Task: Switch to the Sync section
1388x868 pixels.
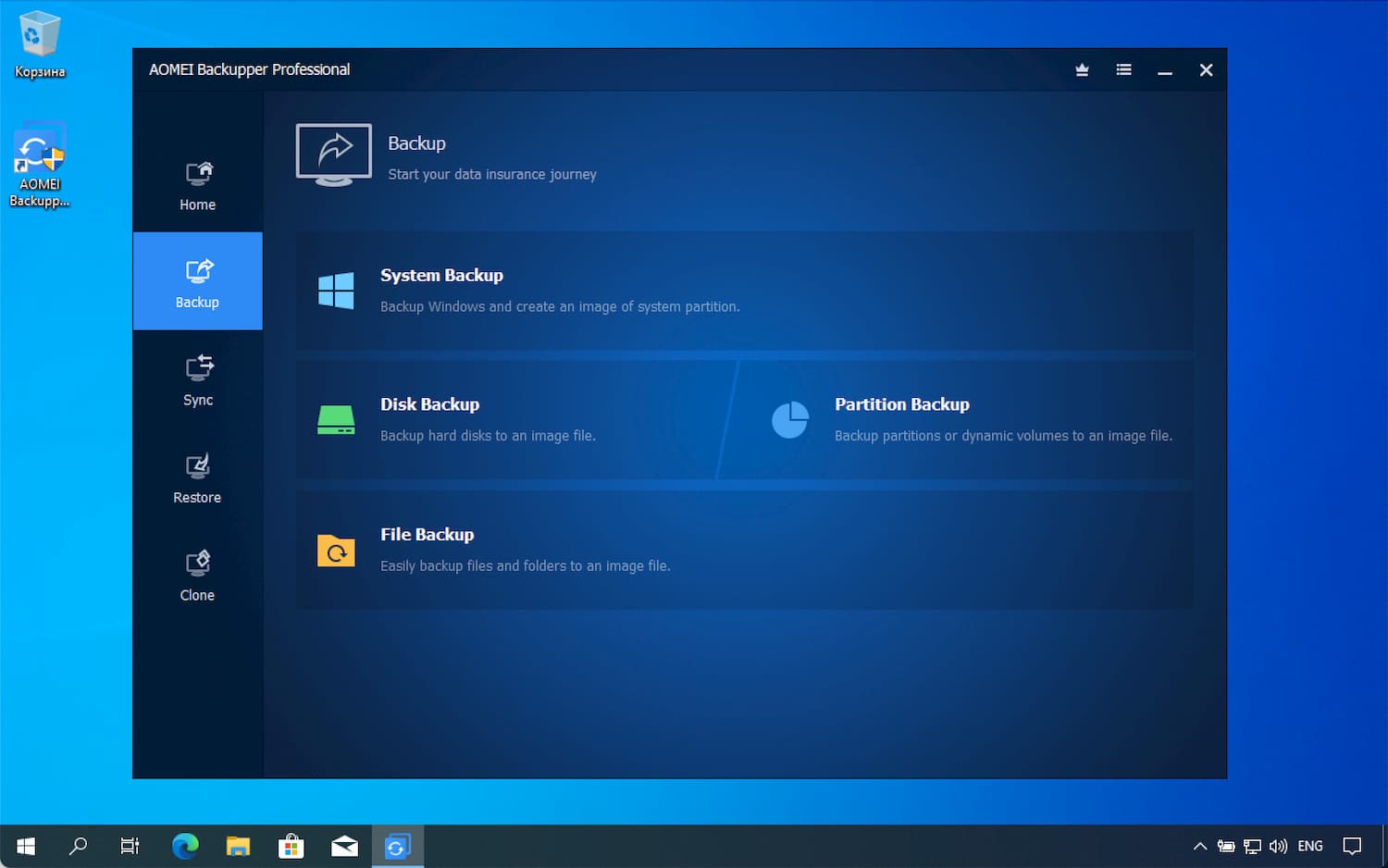Action: click(197, 378)
